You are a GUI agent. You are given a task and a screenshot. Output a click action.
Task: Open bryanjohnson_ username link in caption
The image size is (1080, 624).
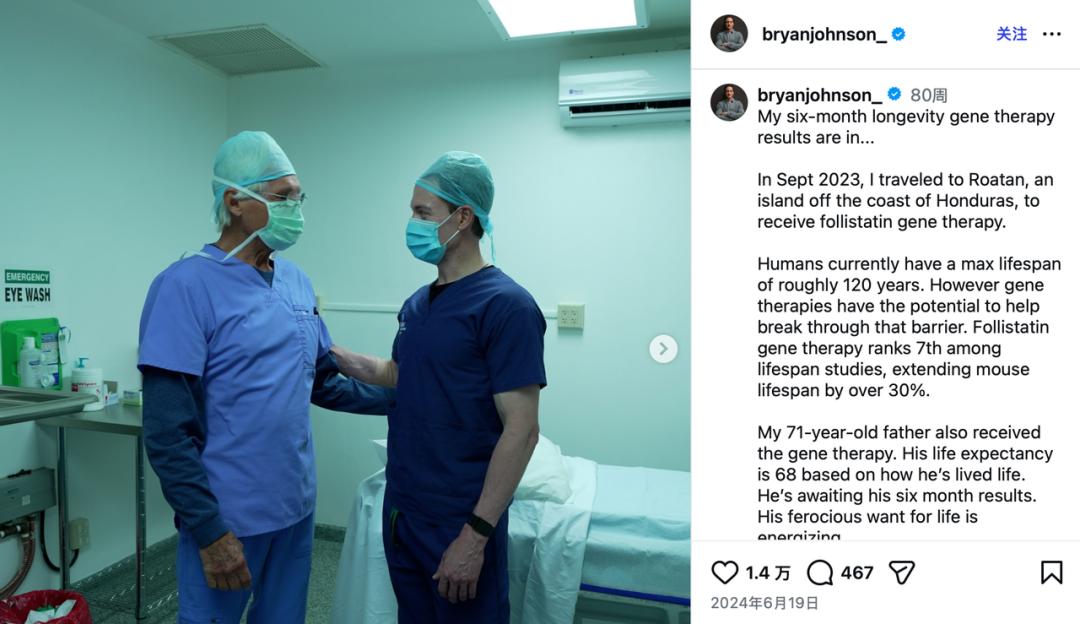[819, 95]
